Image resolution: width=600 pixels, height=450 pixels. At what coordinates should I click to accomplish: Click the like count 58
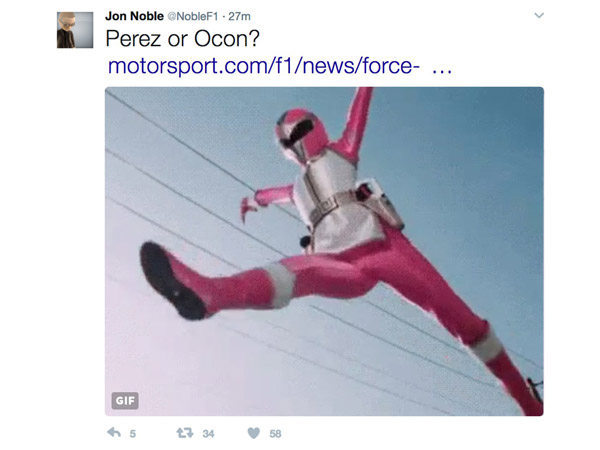tap(275, 434)
